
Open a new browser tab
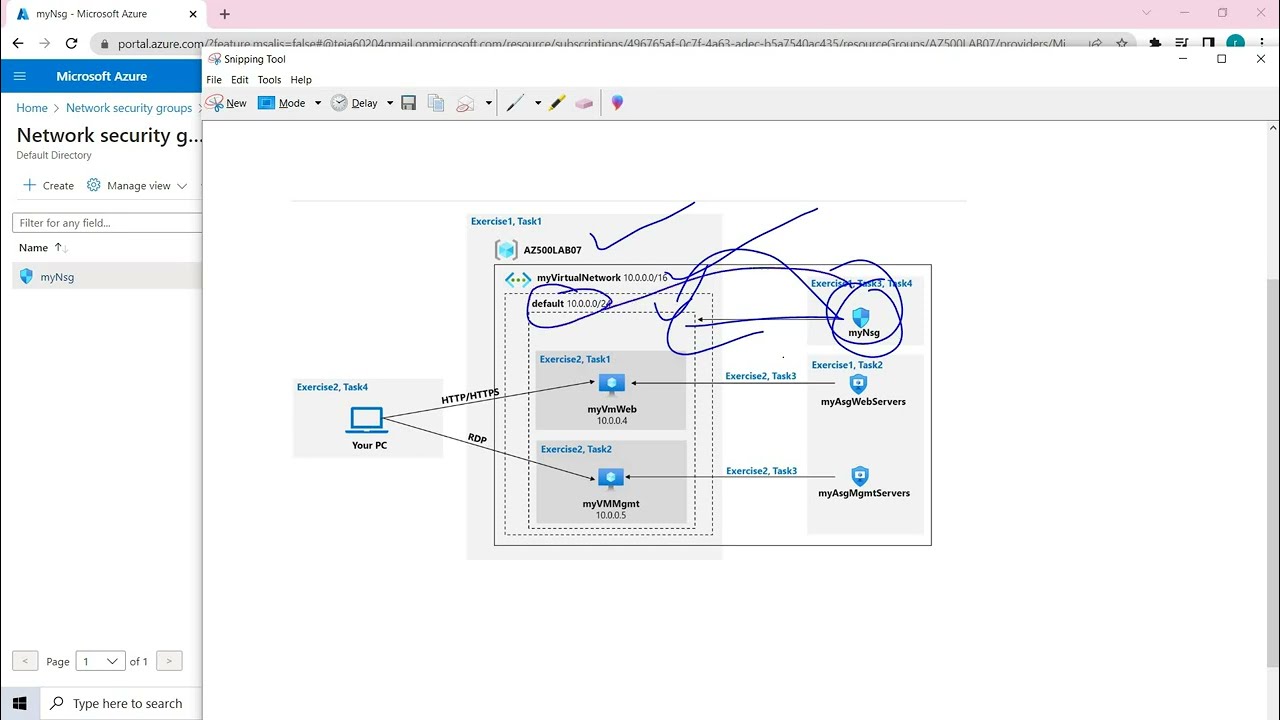[224, 14]
